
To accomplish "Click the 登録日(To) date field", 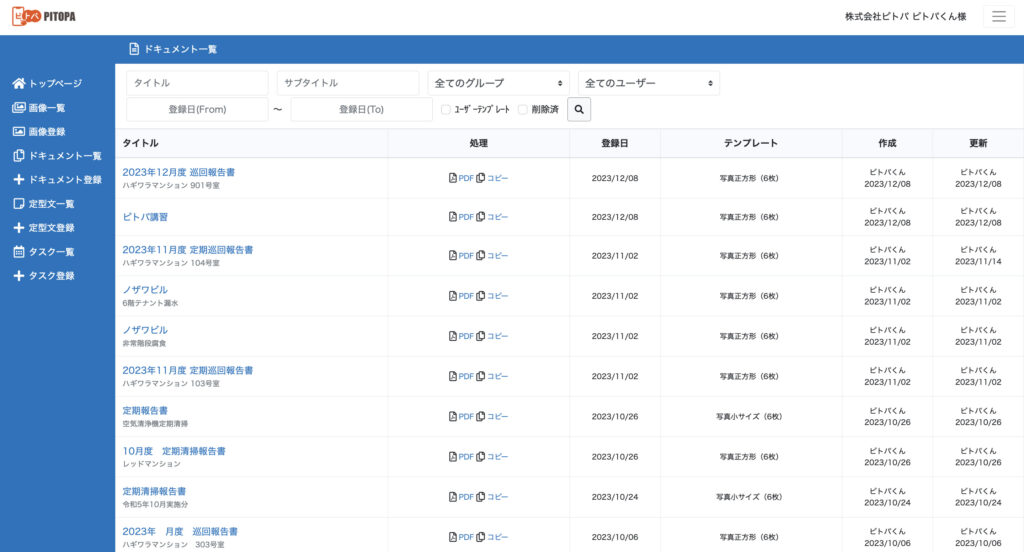I will [x=362, y=109].
